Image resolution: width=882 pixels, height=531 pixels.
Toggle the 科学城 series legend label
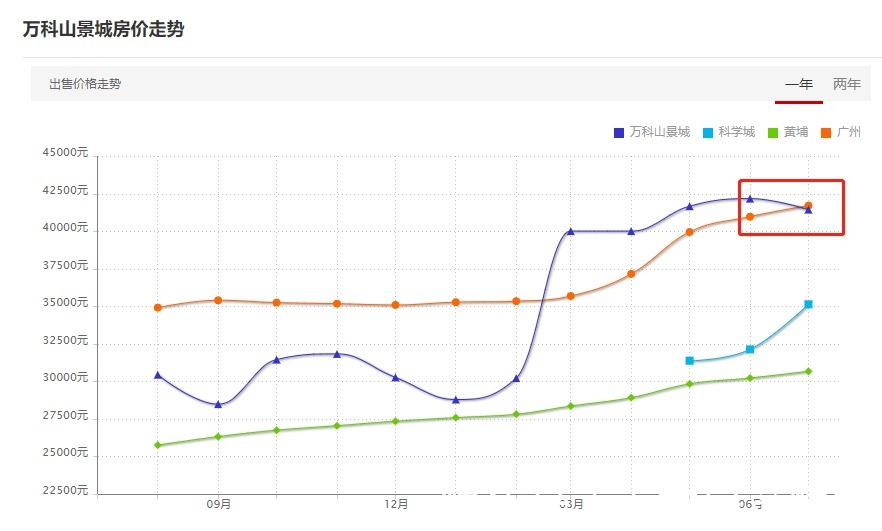click(736, 132)
